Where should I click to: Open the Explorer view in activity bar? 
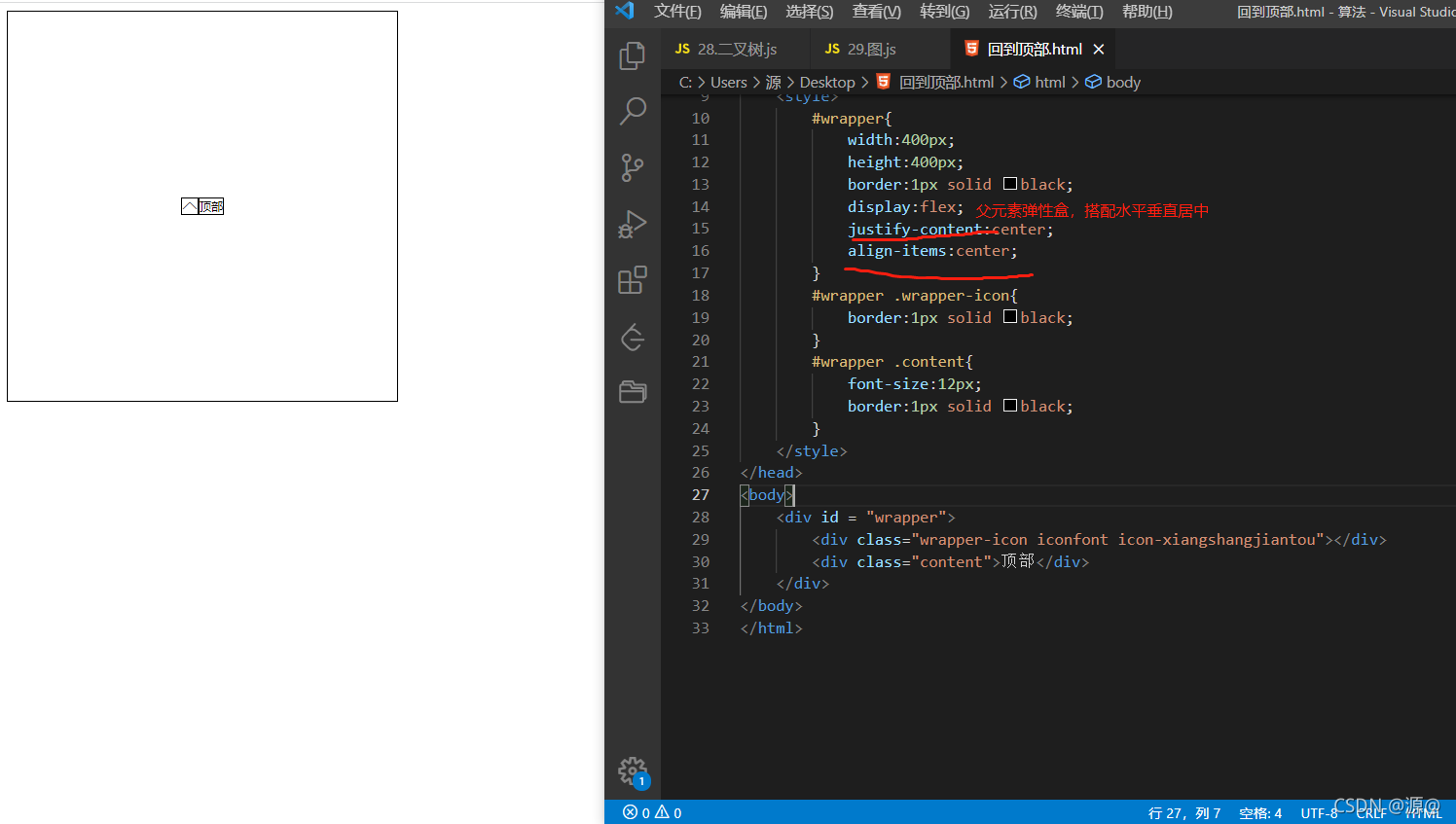(x=633, y=55)
